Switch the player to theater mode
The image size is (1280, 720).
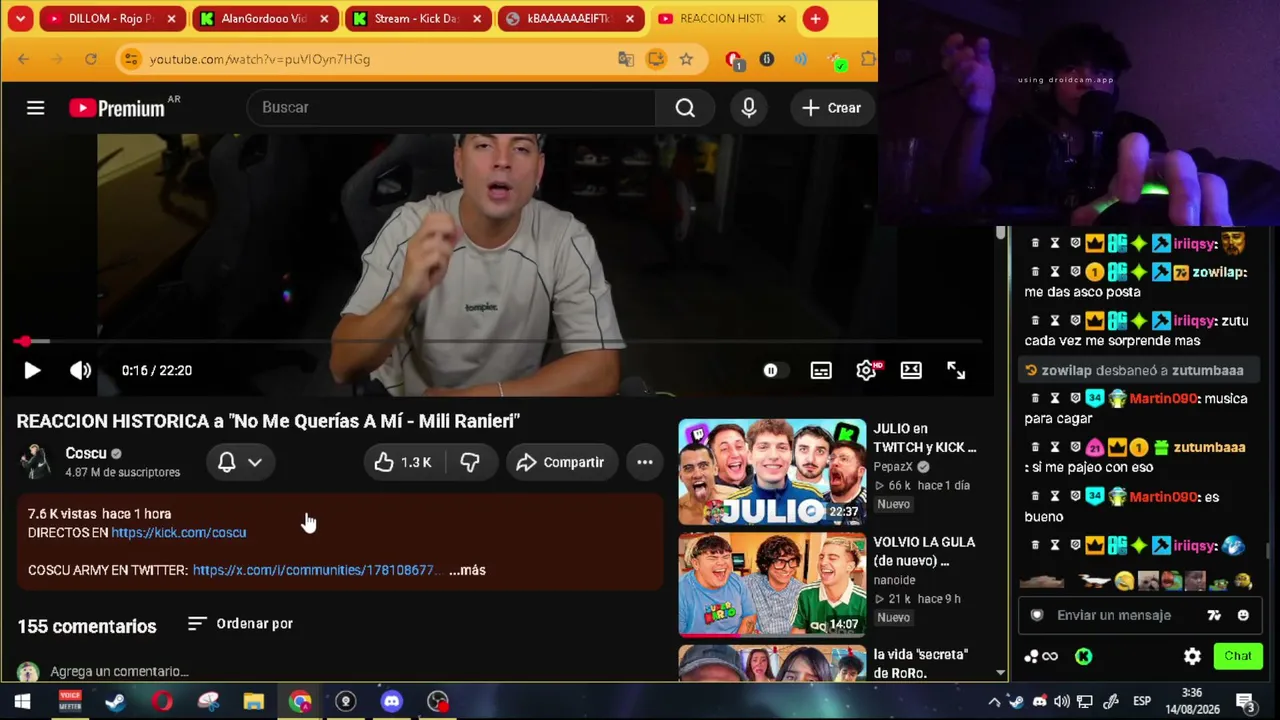coord(911,371)
